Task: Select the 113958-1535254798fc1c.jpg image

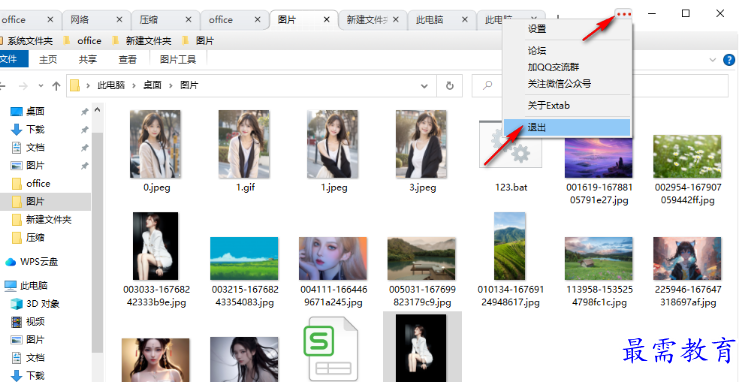Action: (x=599, y=259)
